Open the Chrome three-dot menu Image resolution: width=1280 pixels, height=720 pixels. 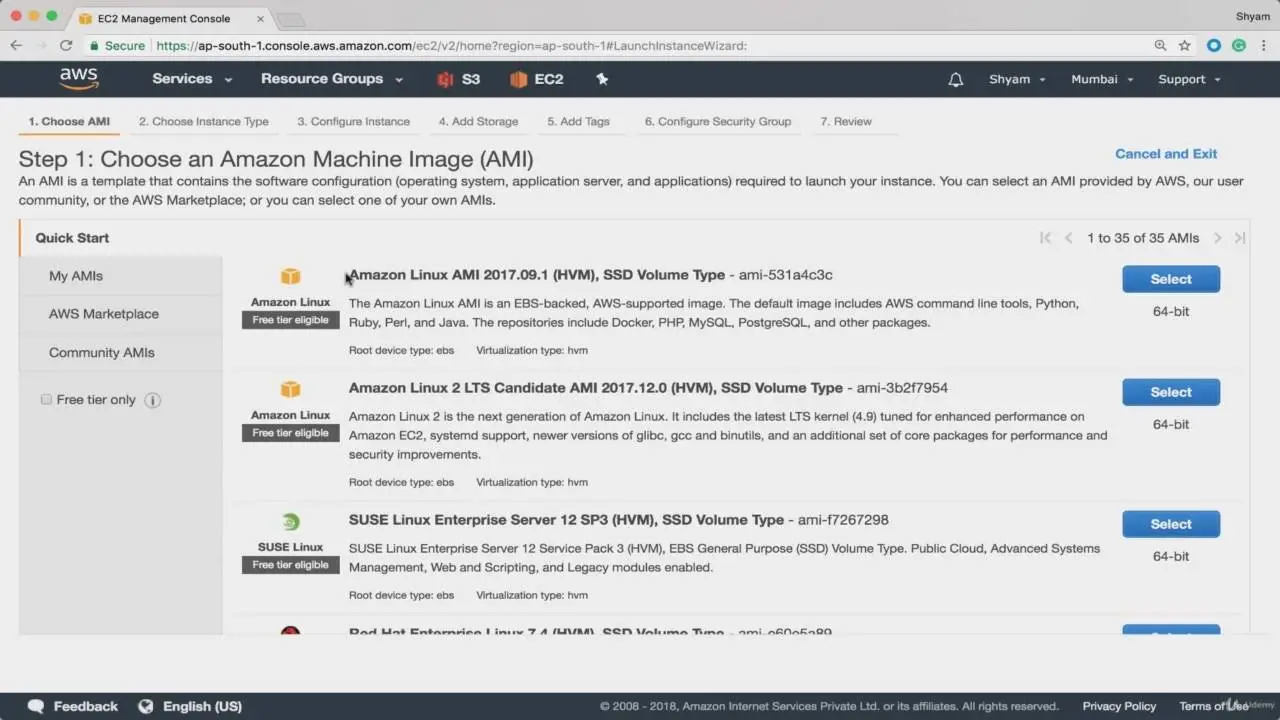click(x=1264, y=45)
